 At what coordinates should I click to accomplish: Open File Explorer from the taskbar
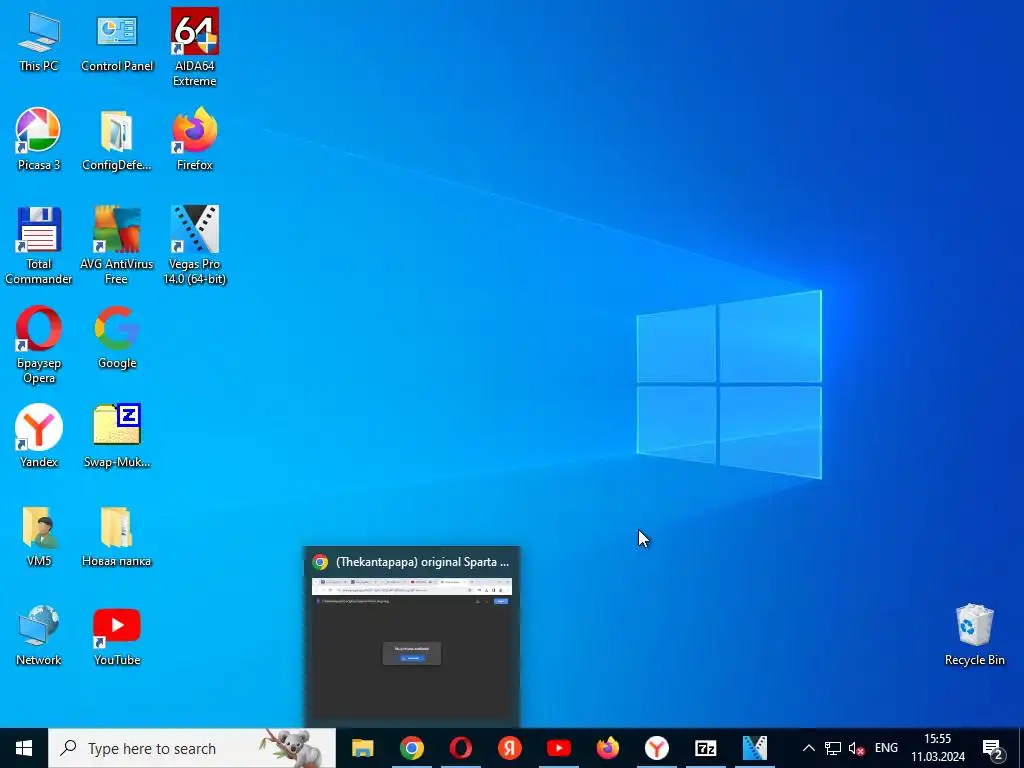pyautogui.click(x=362, y=748)
